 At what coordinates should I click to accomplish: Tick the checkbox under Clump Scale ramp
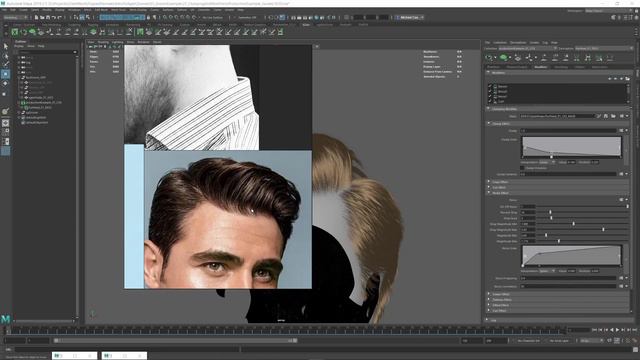522,168
